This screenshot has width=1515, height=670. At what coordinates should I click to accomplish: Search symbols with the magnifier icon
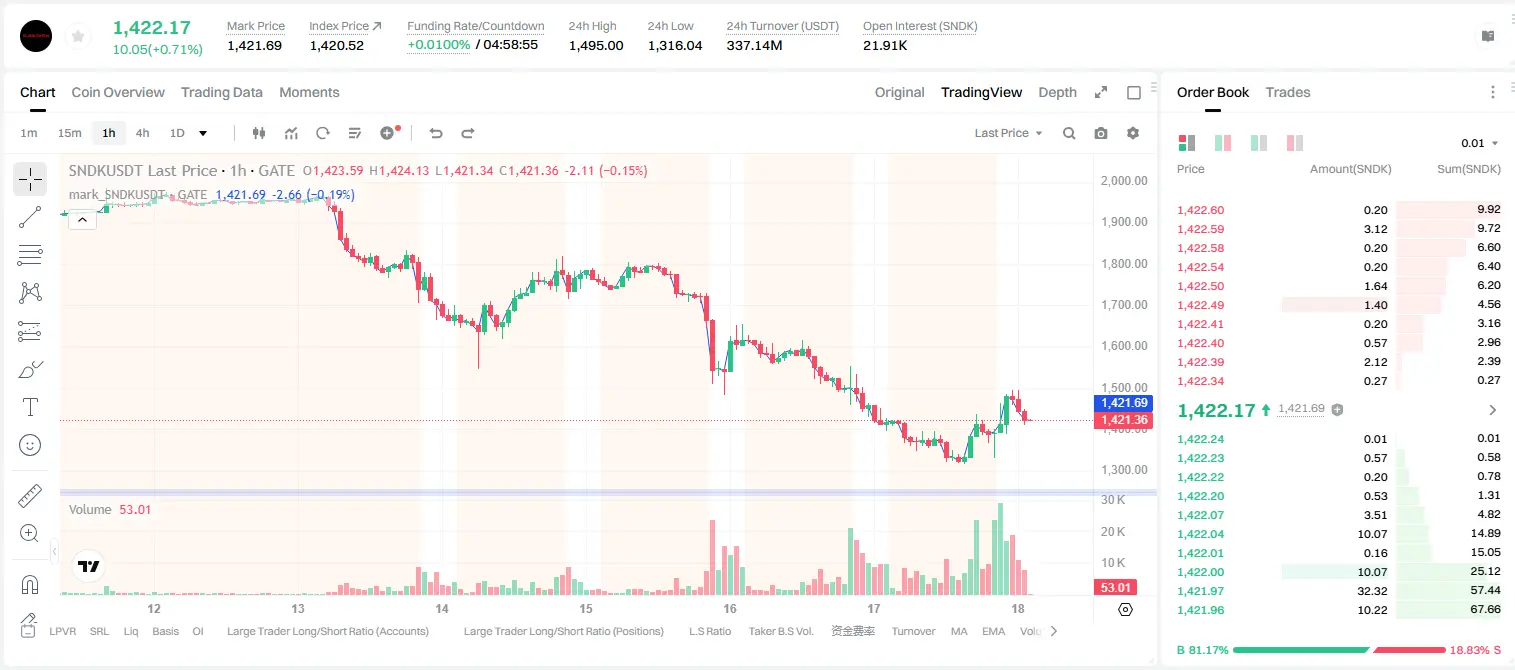(x=1069, y=133)
